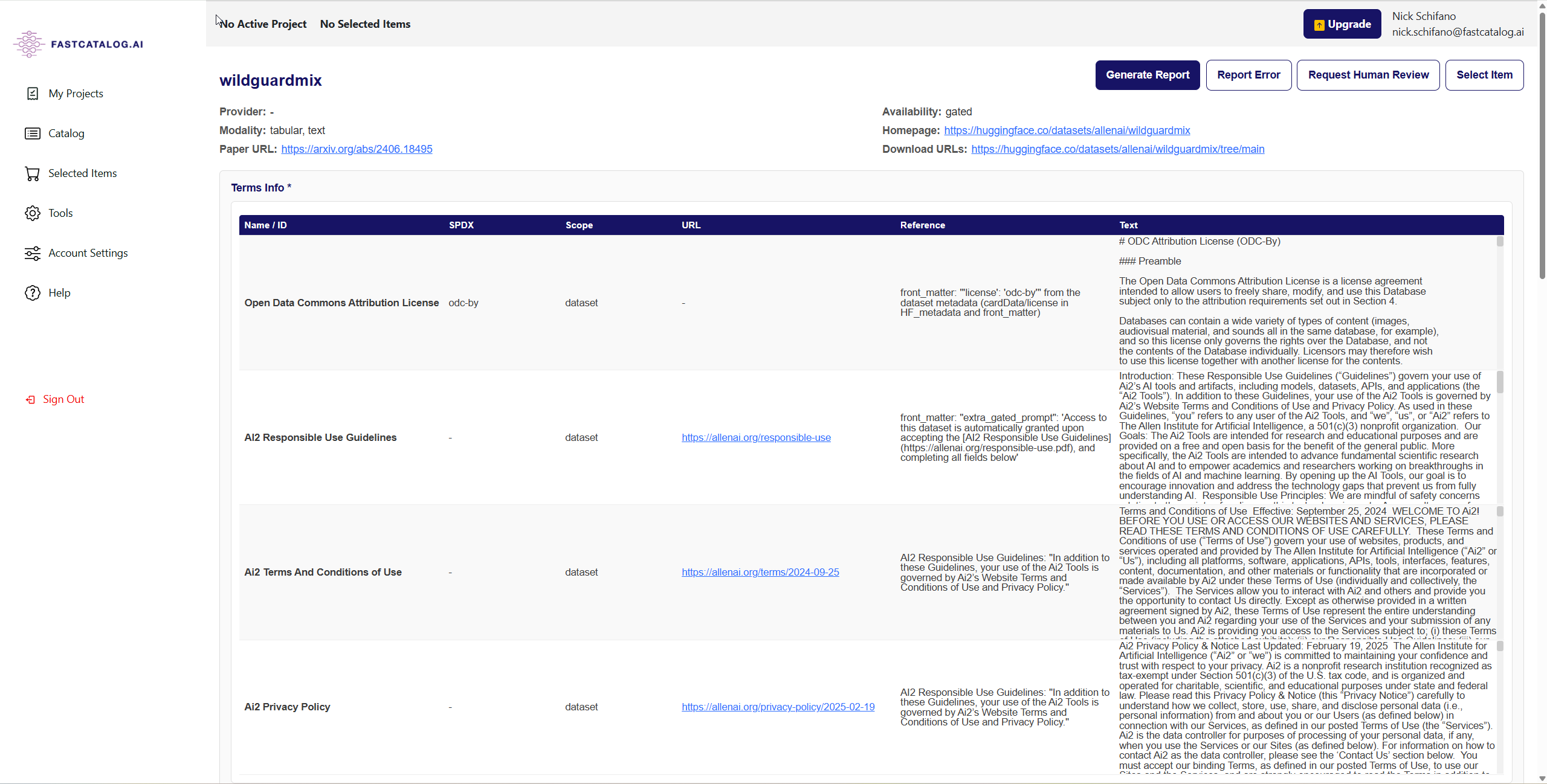Click the Catalog list icon
The image size is (1547, 784).
tap(33, 133)
